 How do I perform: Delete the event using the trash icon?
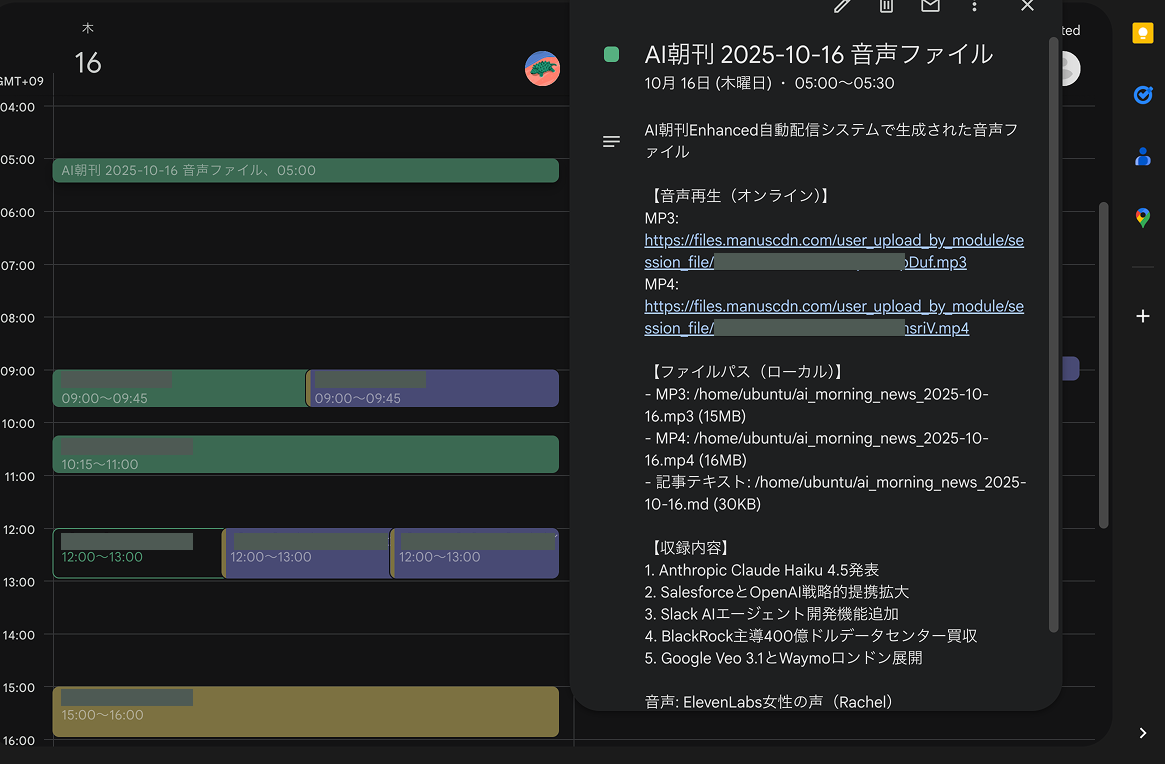(886, 6)
